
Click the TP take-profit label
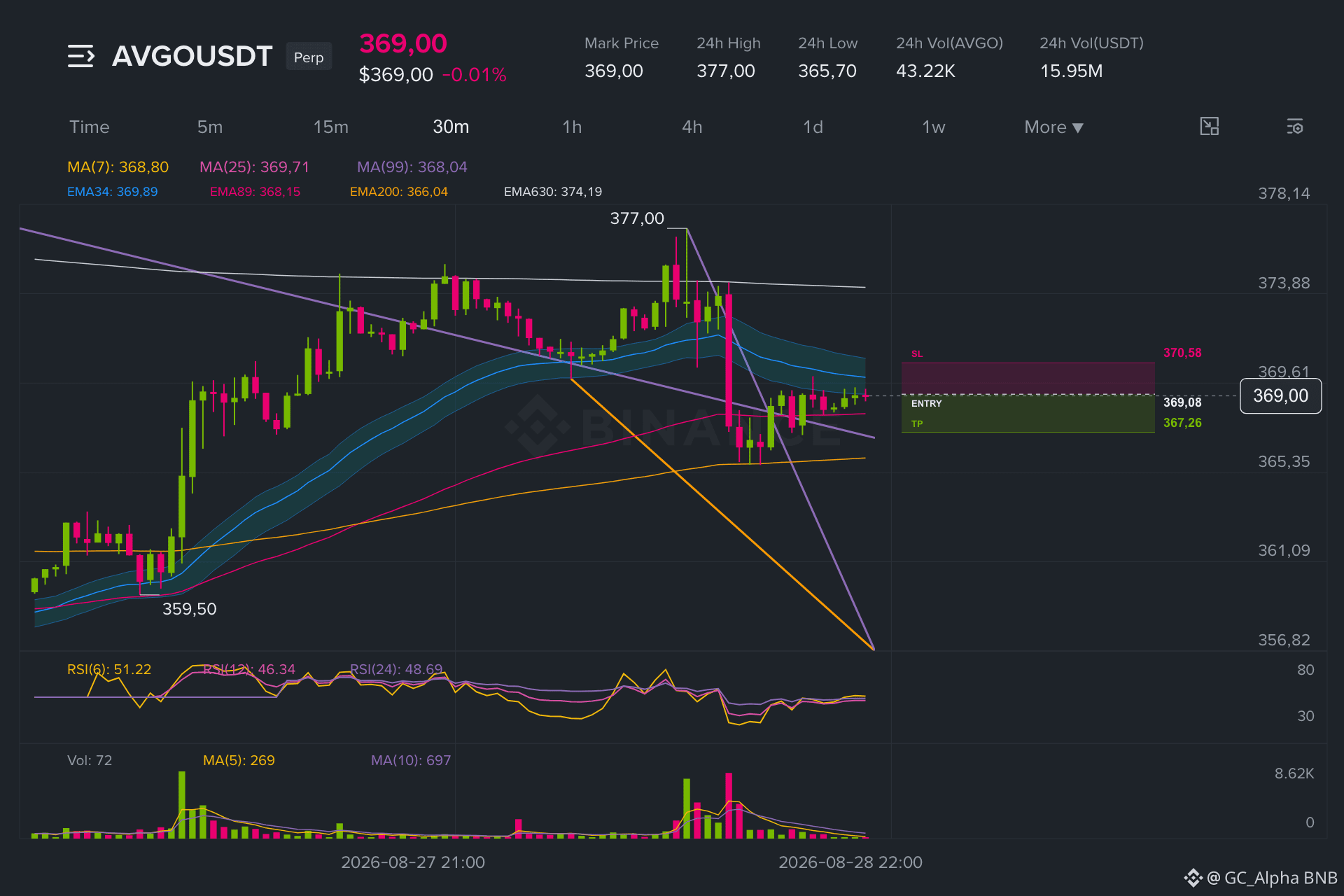coord(917,423)
